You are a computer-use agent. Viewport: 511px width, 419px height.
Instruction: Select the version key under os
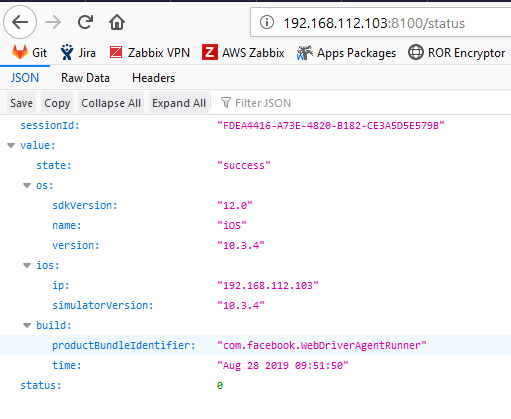[76, 246]
